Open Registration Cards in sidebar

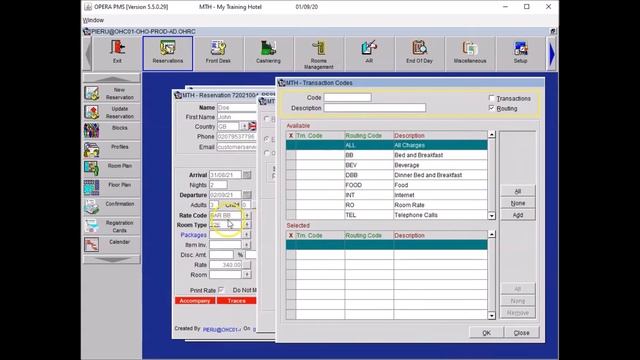(111, 226)
